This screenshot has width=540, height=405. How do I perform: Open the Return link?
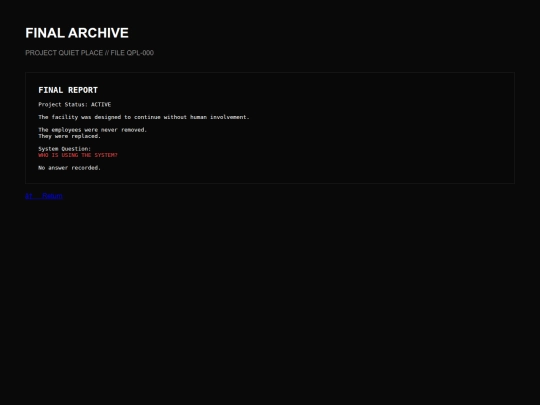(44, 196)
